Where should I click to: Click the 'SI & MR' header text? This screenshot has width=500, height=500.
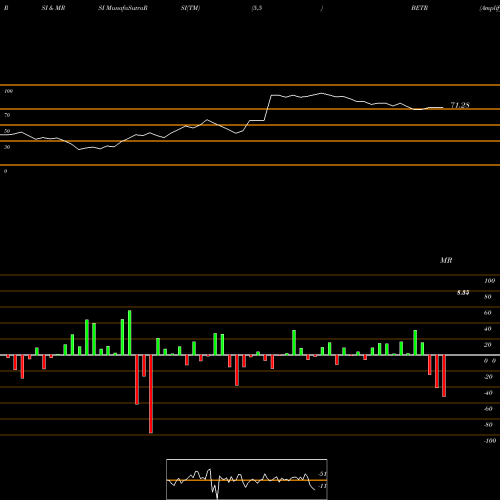pyautogui.click(x=53, y=8)
